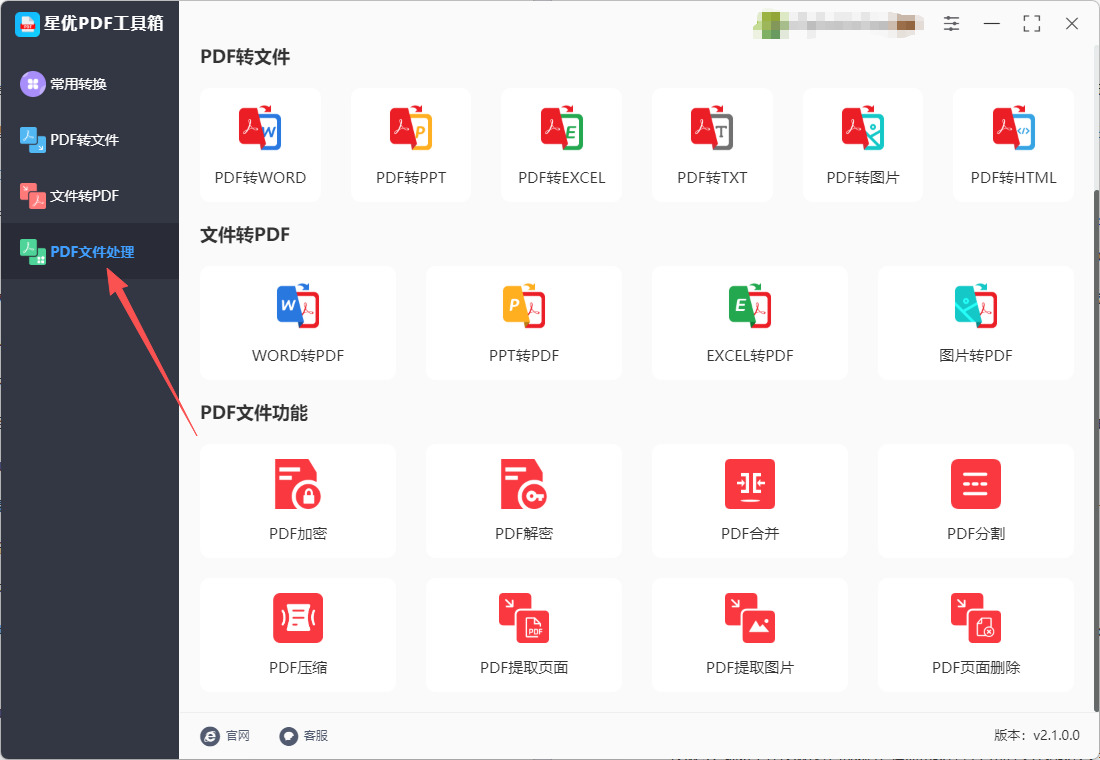Switch to PDF转文件 sidebar item
1100x760 pixels.
pyautogui.click(x=90, y=140)
